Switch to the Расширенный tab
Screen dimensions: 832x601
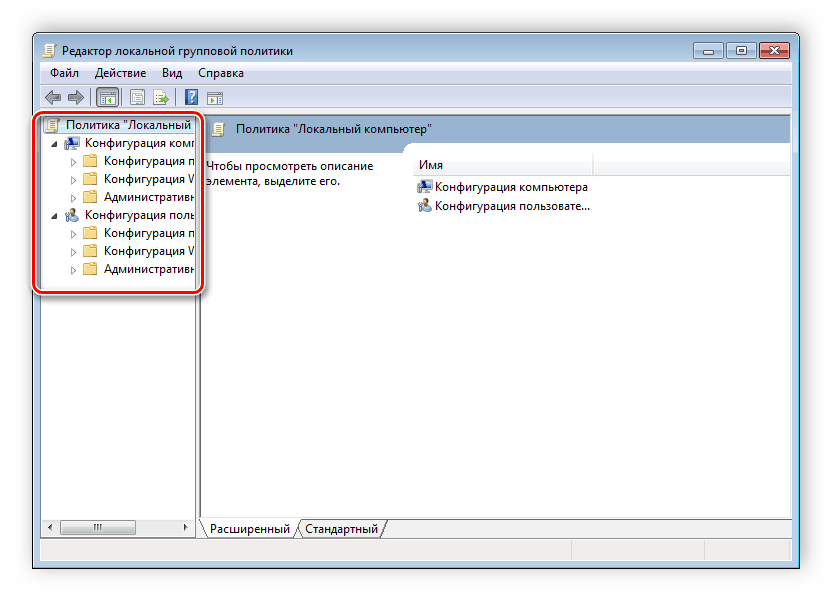coord(249,529)
